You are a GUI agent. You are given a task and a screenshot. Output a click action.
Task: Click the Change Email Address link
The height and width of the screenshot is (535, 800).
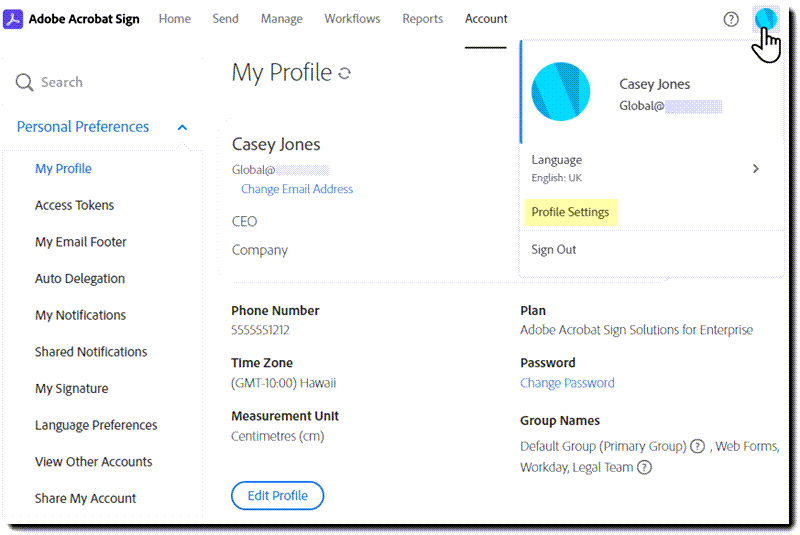(297, 189)
